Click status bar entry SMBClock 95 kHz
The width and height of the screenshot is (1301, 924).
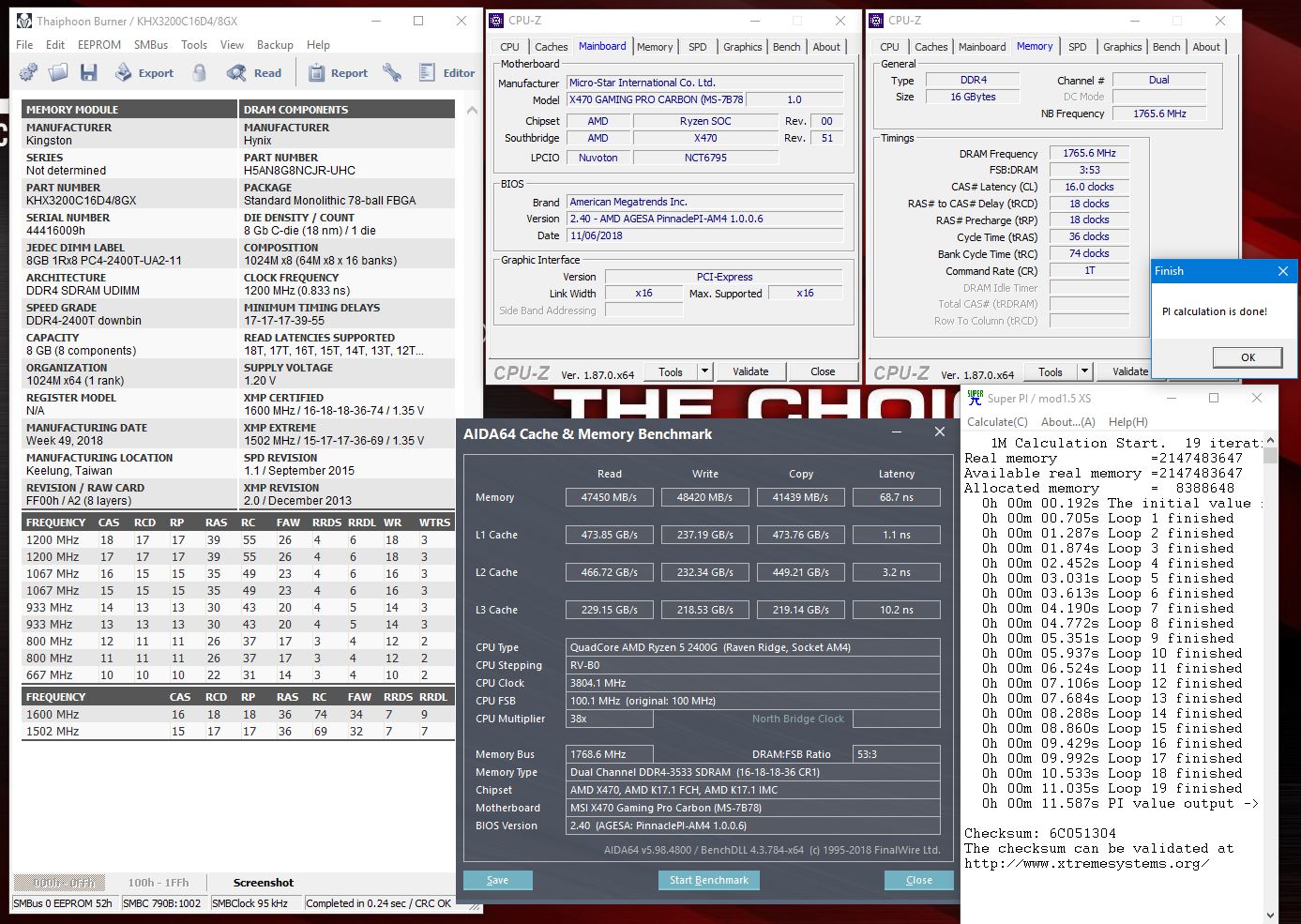(255, 903)
